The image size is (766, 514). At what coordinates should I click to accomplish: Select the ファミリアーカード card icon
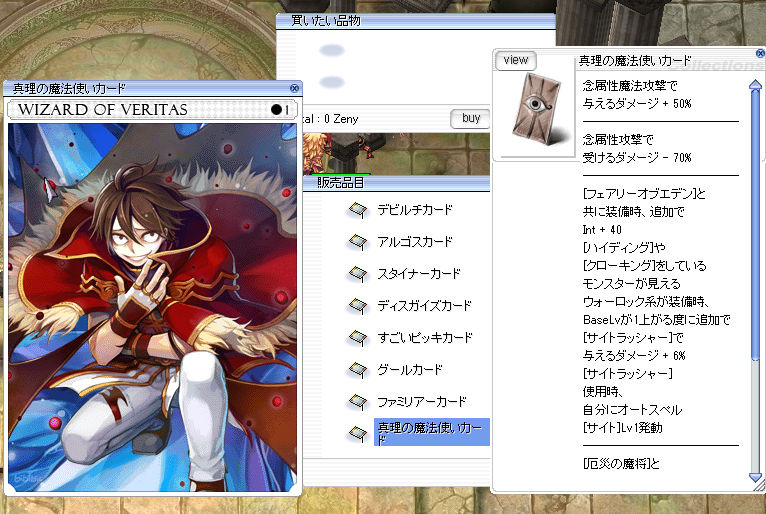(x=357, y=402)
